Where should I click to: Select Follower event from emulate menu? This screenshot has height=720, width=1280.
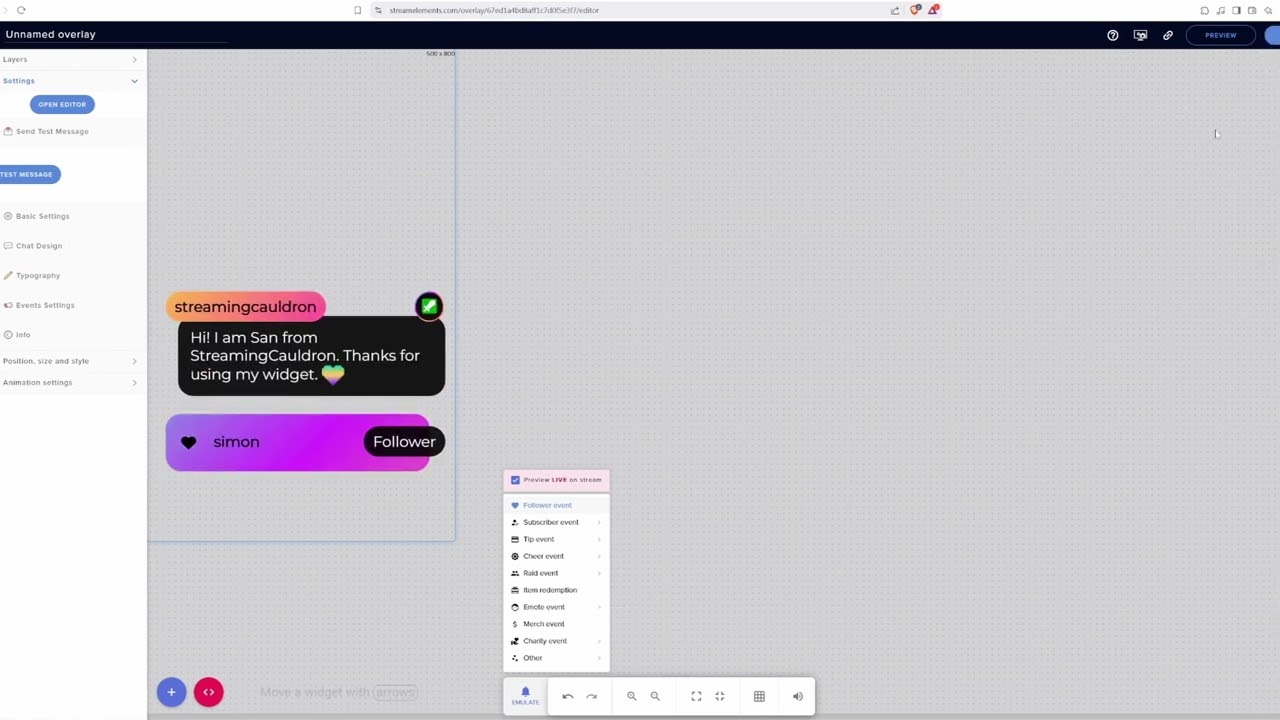[x=556, y=505]
